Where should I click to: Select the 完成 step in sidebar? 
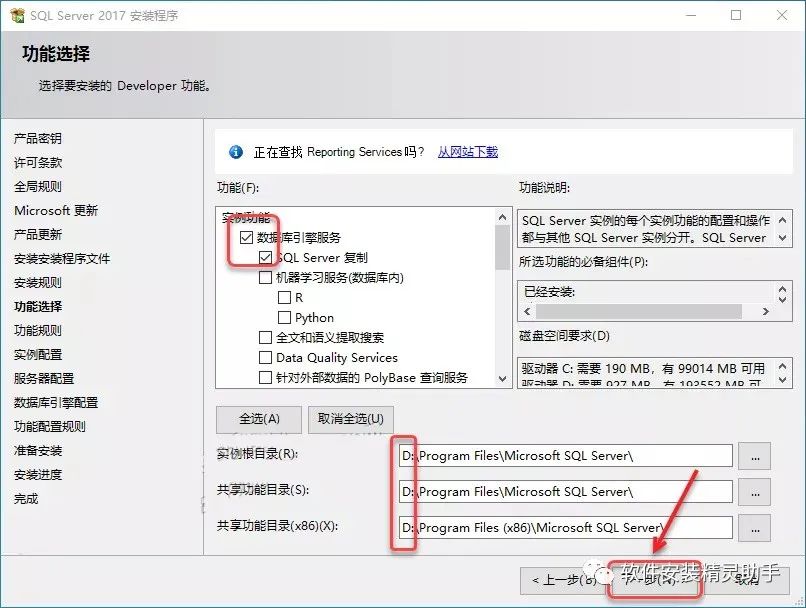point(26,499)
